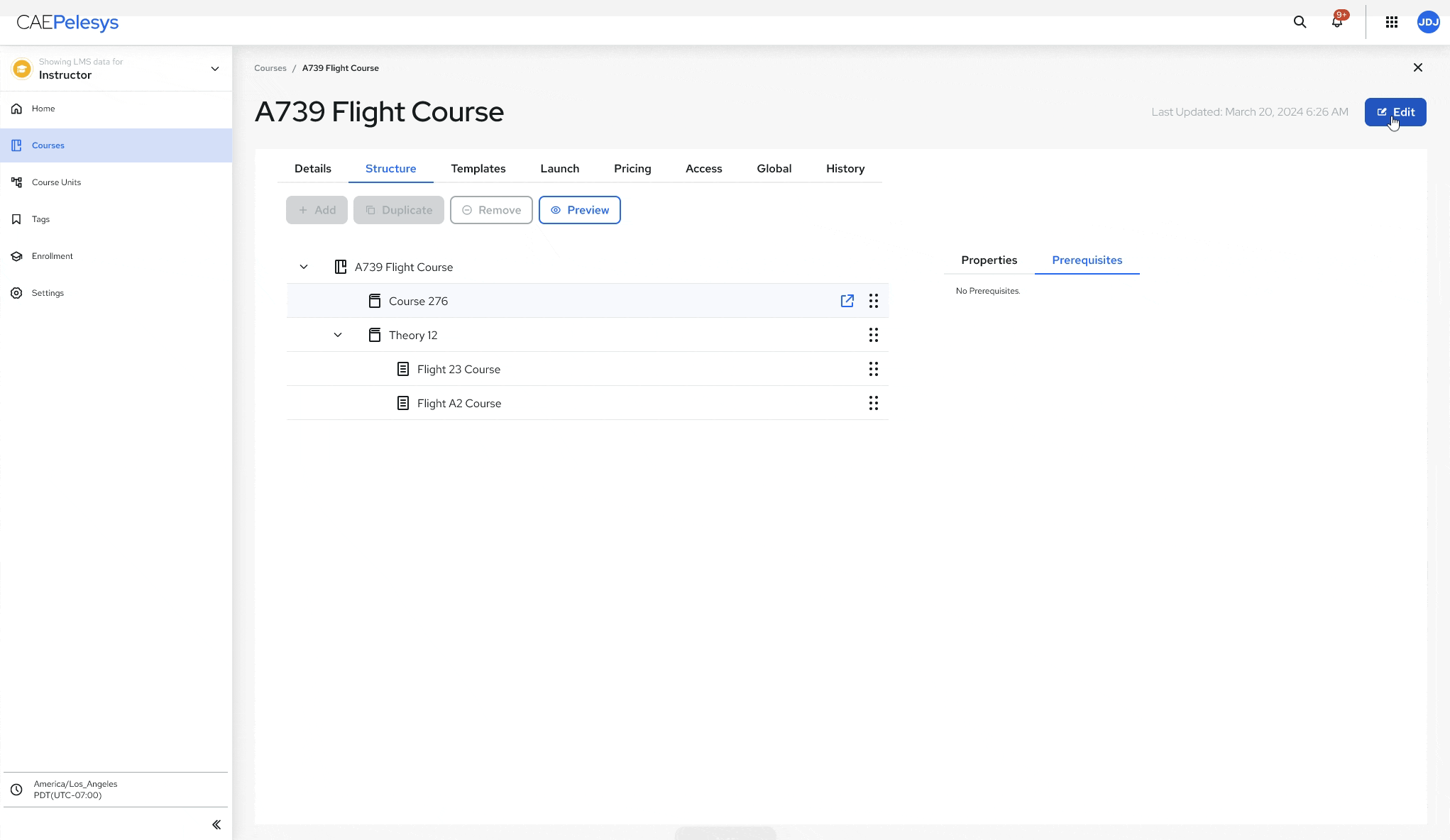Click the Edit button
This screenshot has width=1450, height=840.
1395,112
